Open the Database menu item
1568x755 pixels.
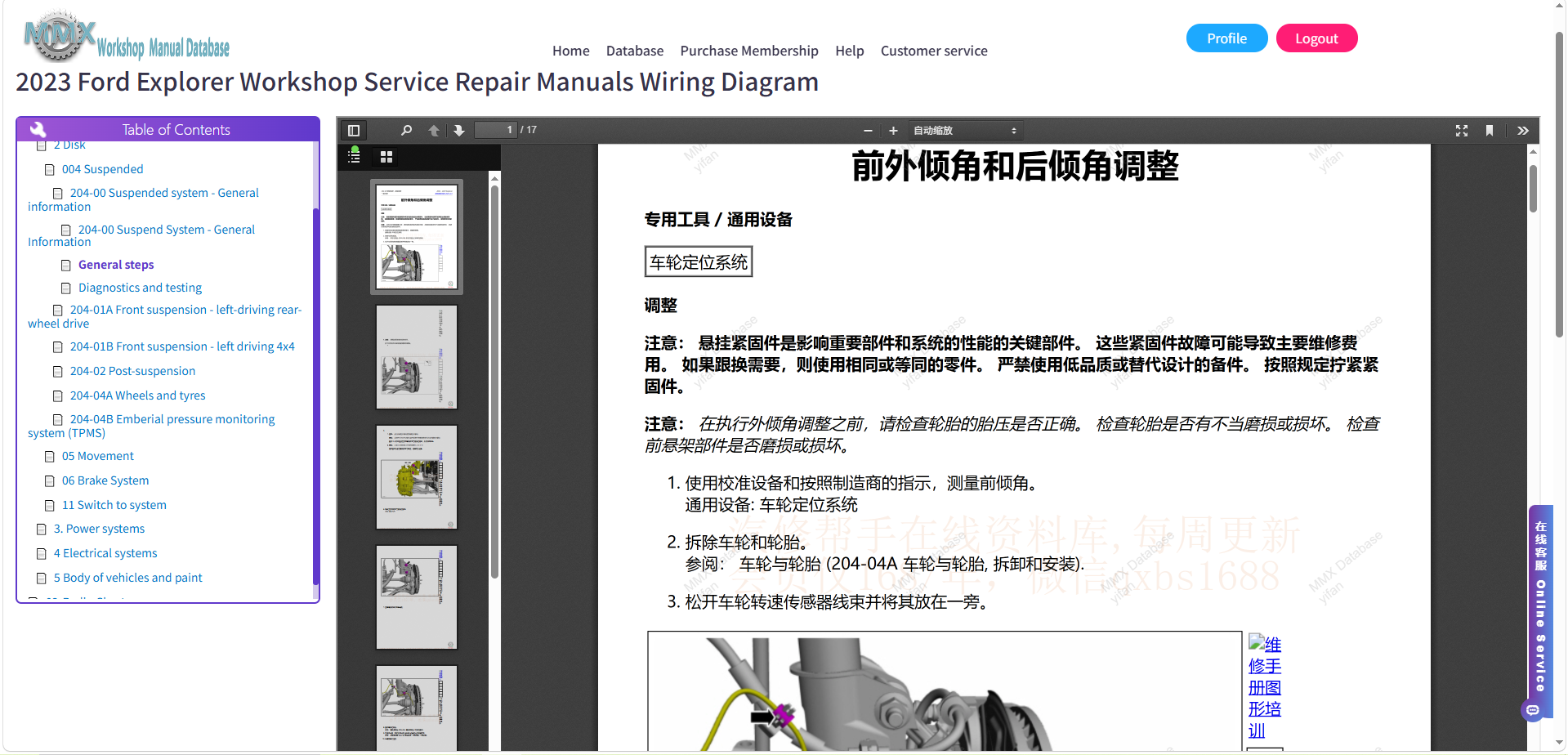[635, 51]
